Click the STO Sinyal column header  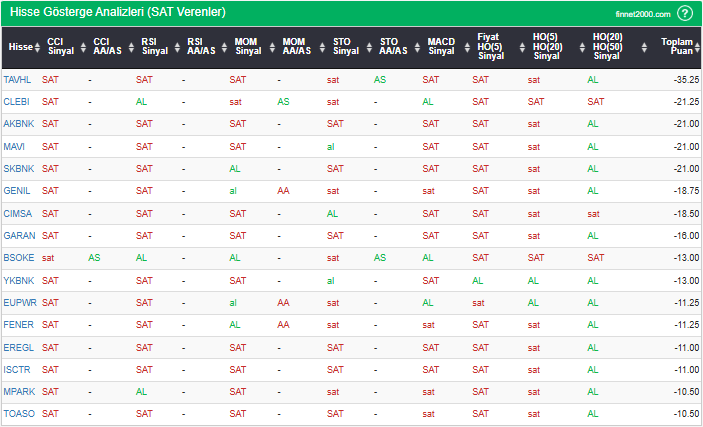pos(345,47)
